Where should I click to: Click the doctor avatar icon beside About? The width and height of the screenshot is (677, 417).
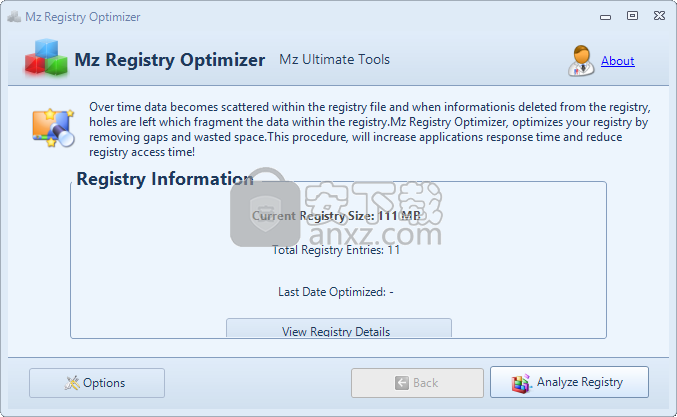581,61
